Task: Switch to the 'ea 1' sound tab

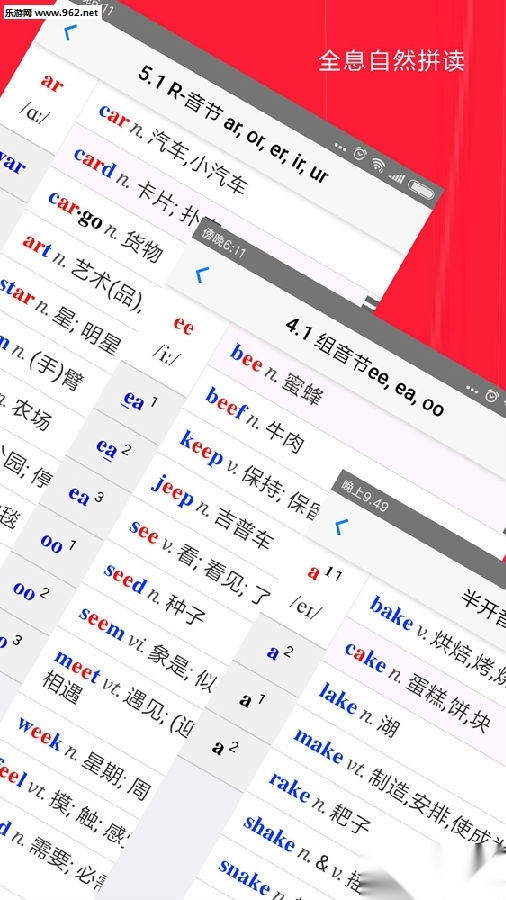Action: [139, 401]
